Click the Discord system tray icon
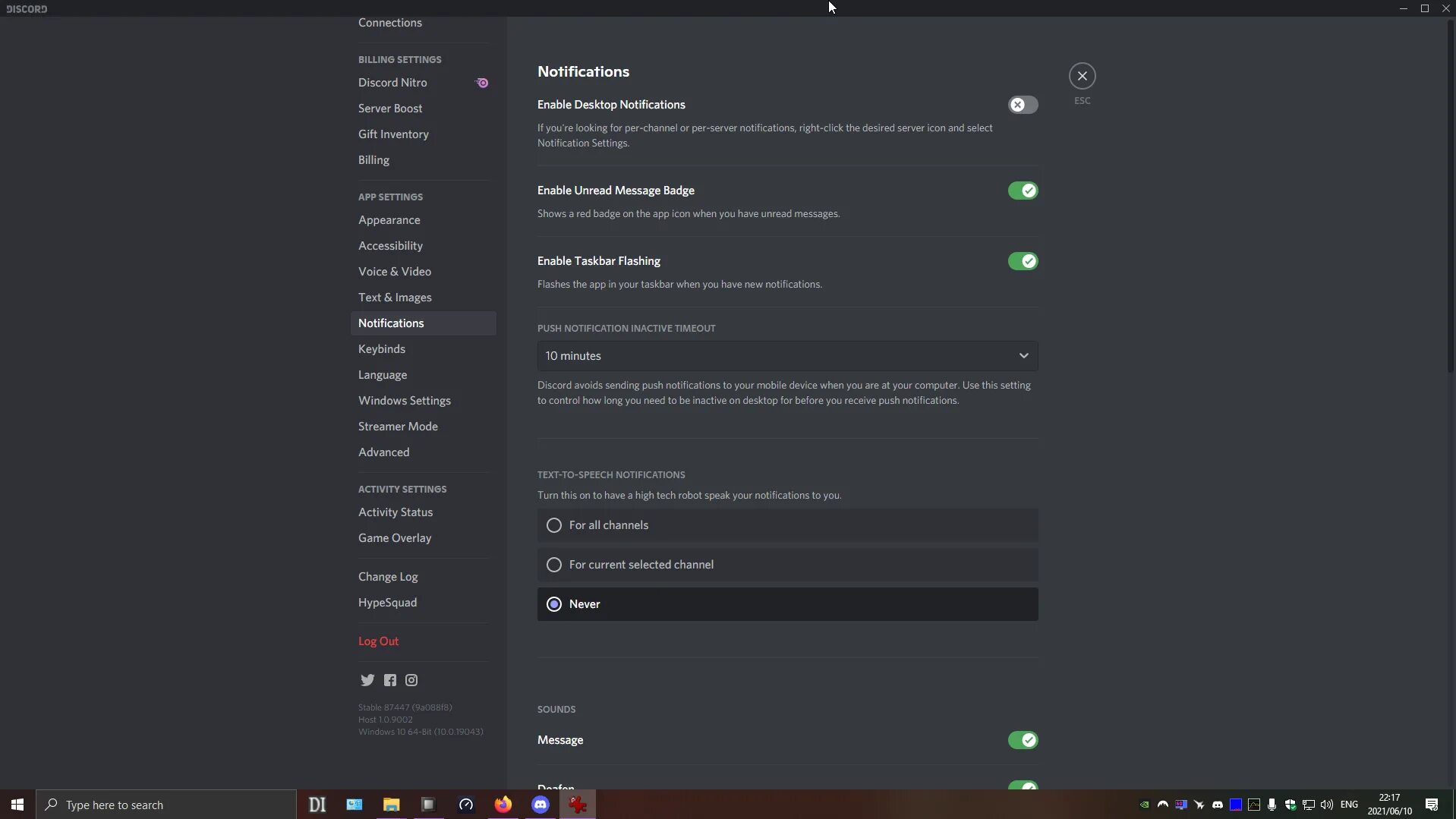 pyautogui.click(x=1217, y=805)
